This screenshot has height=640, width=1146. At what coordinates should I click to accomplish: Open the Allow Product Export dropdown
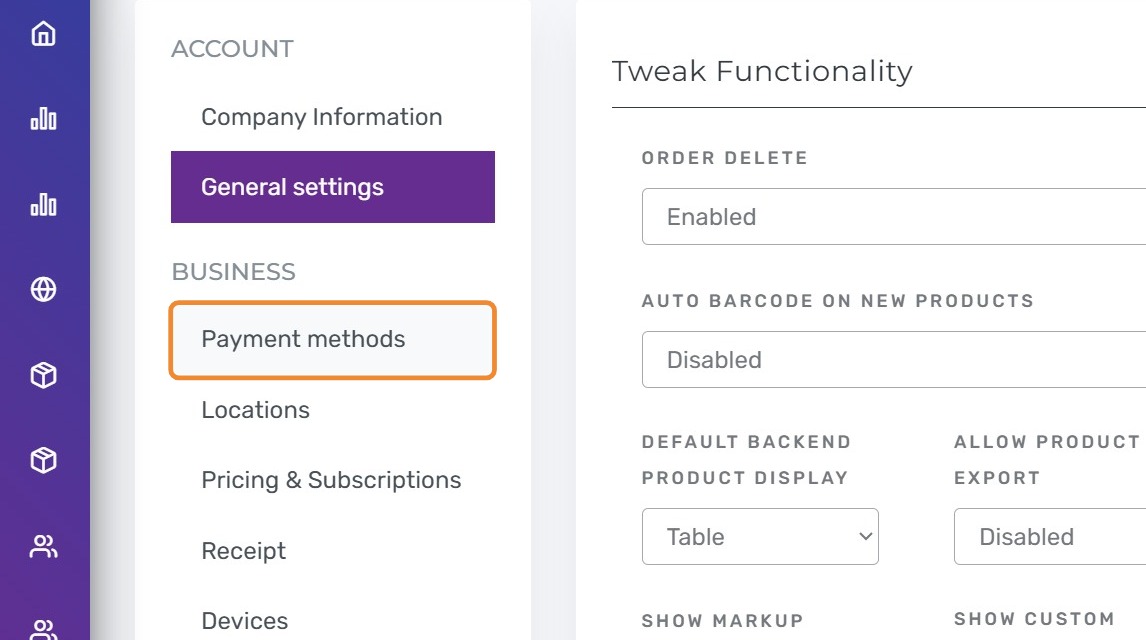pyautogui.click(x=1050, y=536)
